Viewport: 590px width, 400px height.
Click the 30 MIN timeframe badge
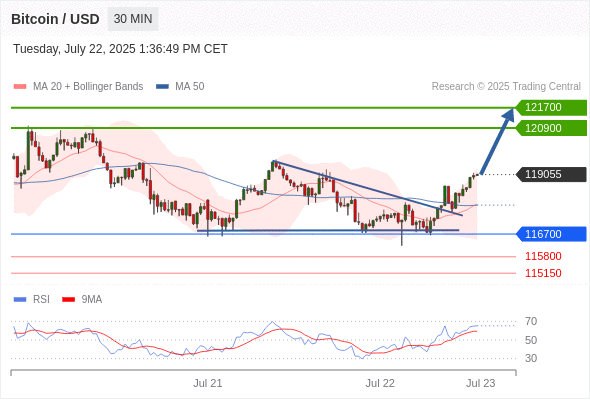click(x=133, y=19)
